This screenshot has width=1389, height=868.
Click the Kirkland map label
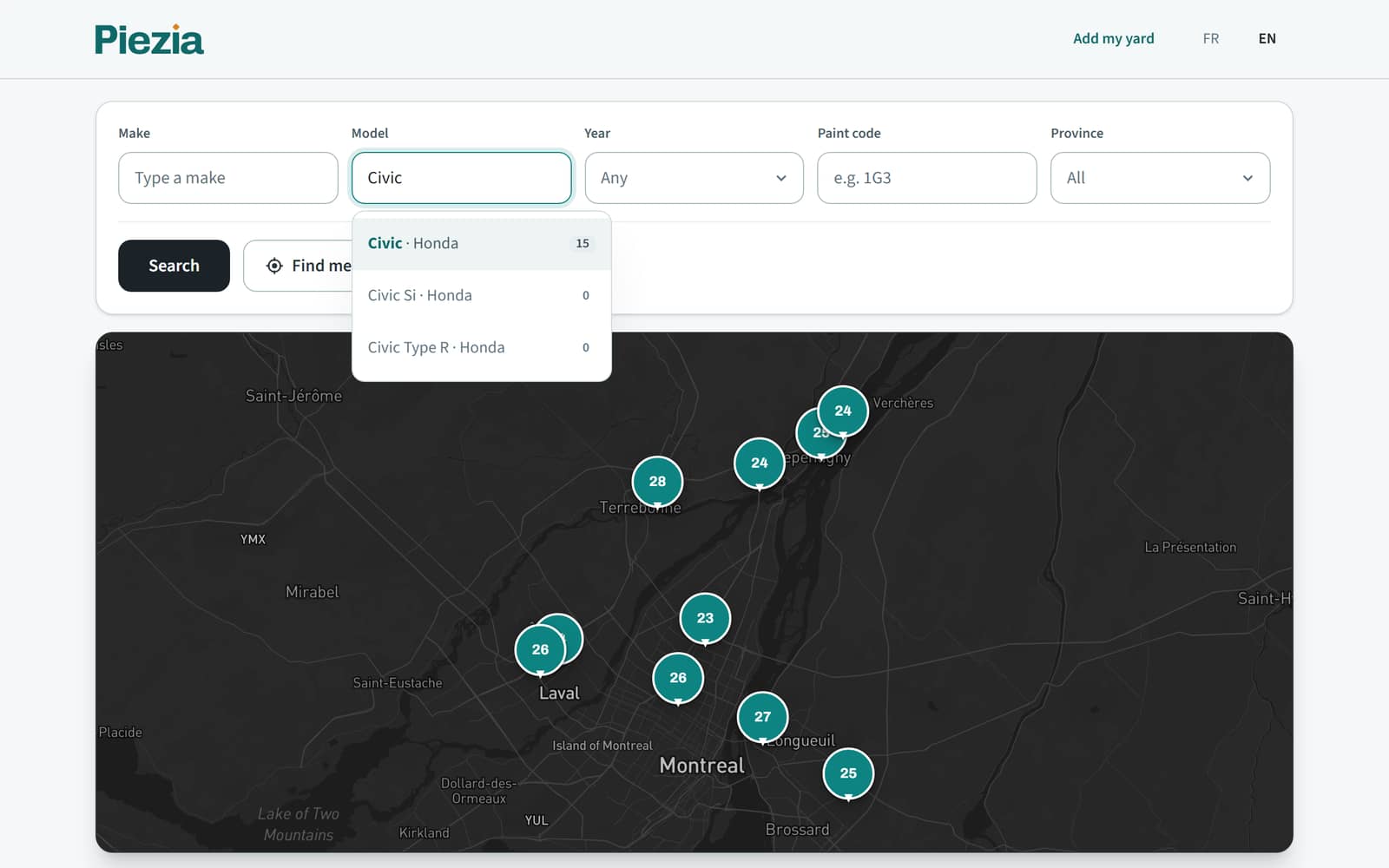click(424, 833)
